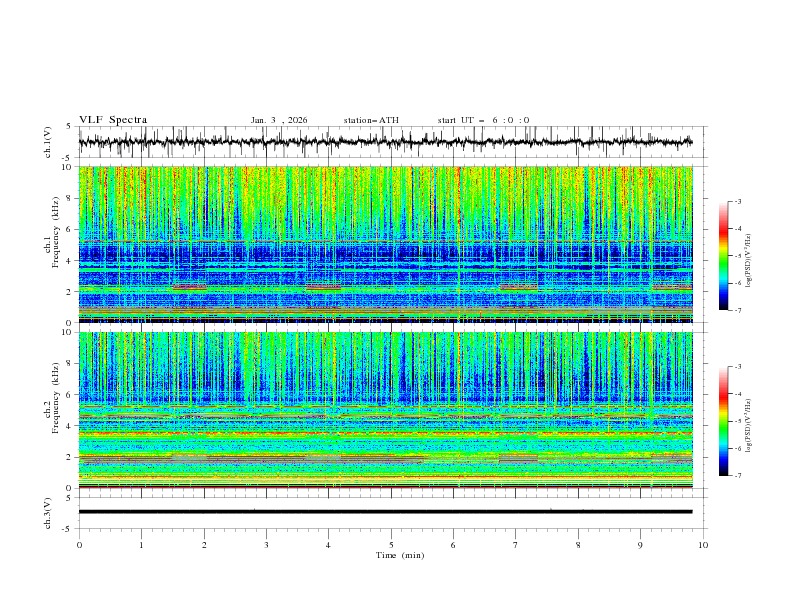Click the ch.1 waveform trace
Screen dimensions: 792x612
pyautogui.click(x=385, y=142)
